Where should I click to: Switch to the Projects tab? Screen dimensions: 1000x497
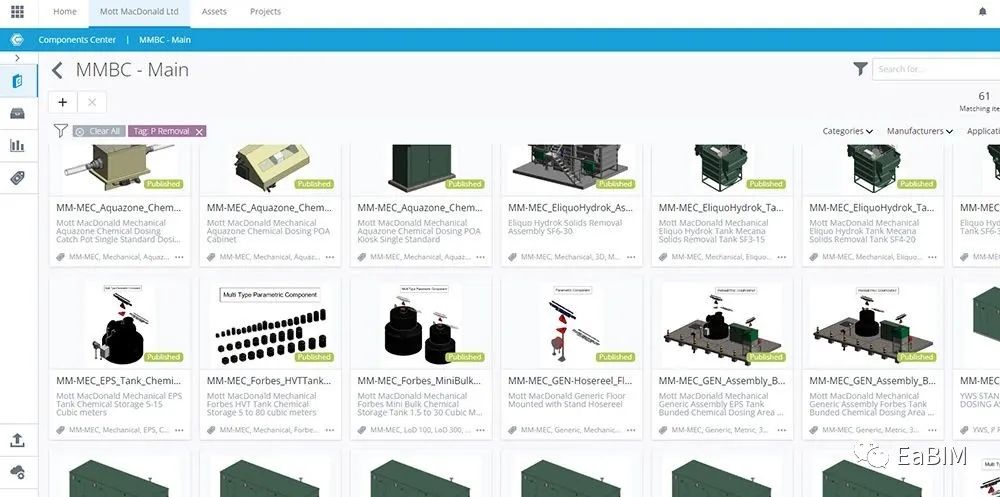(x=265, y=12)
